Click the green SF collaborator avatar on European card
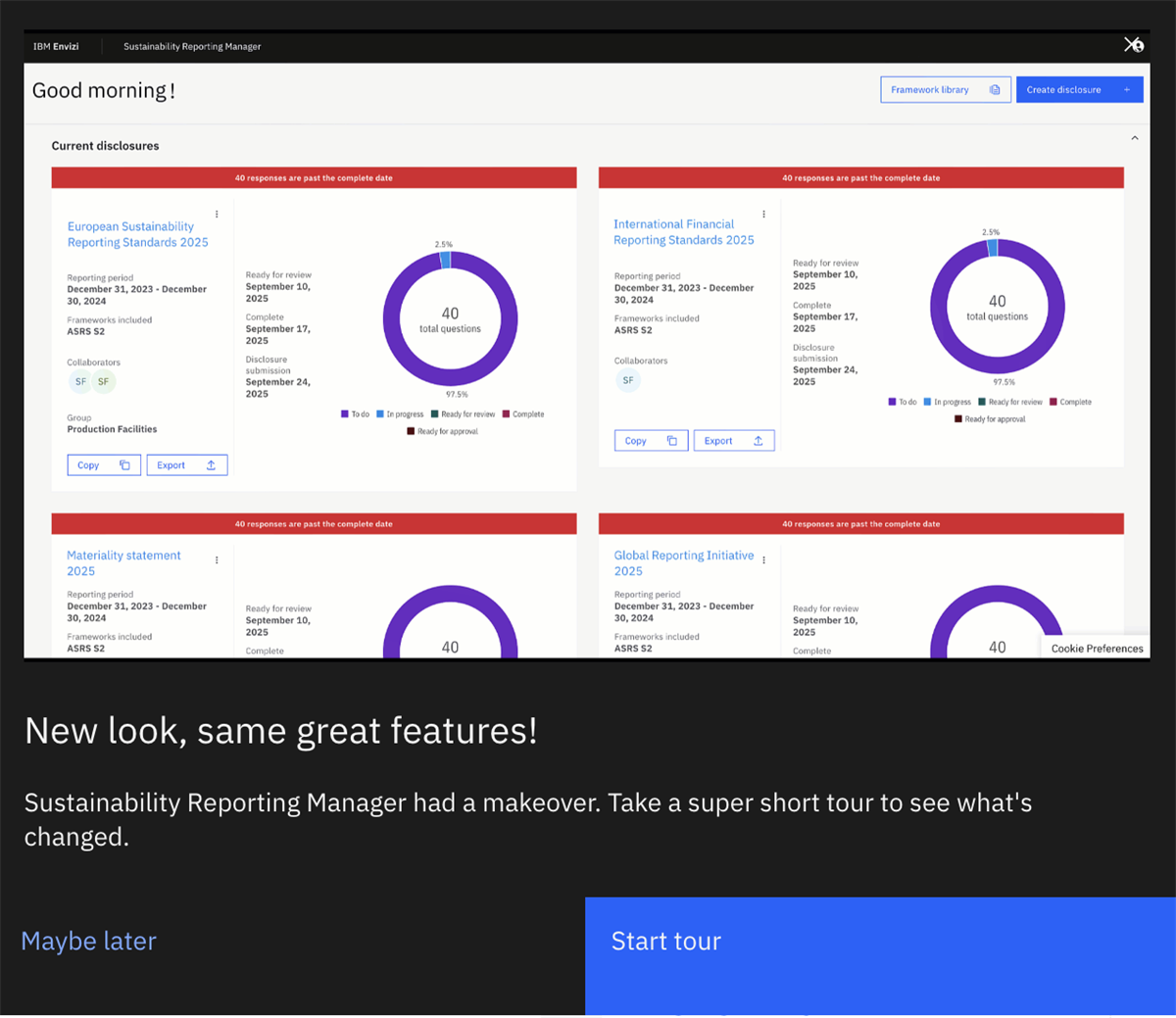Image resolution: width=1176 pixels, height=1018 pixels. tap(103, 382)
